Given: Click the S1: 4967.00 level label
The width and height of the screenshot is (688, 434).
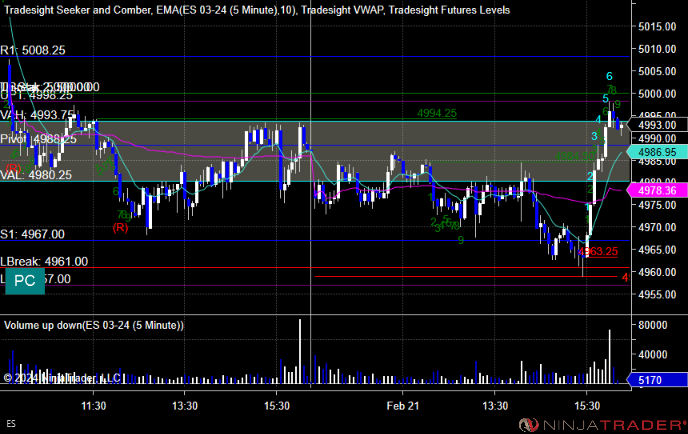Looking at the screenshot, I should pos(32,234).
